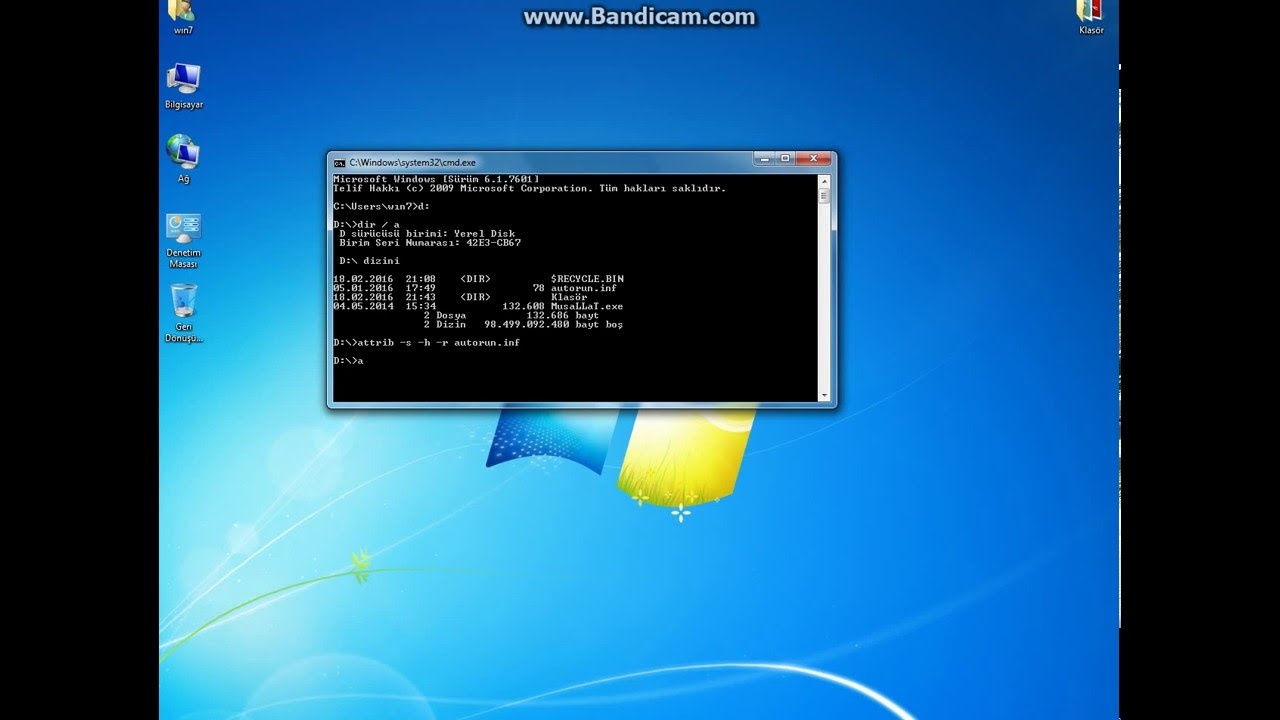Click the '$RECYCLE.BIN' directory entry
Viewport: 1280px width, 720px height.
479,279
